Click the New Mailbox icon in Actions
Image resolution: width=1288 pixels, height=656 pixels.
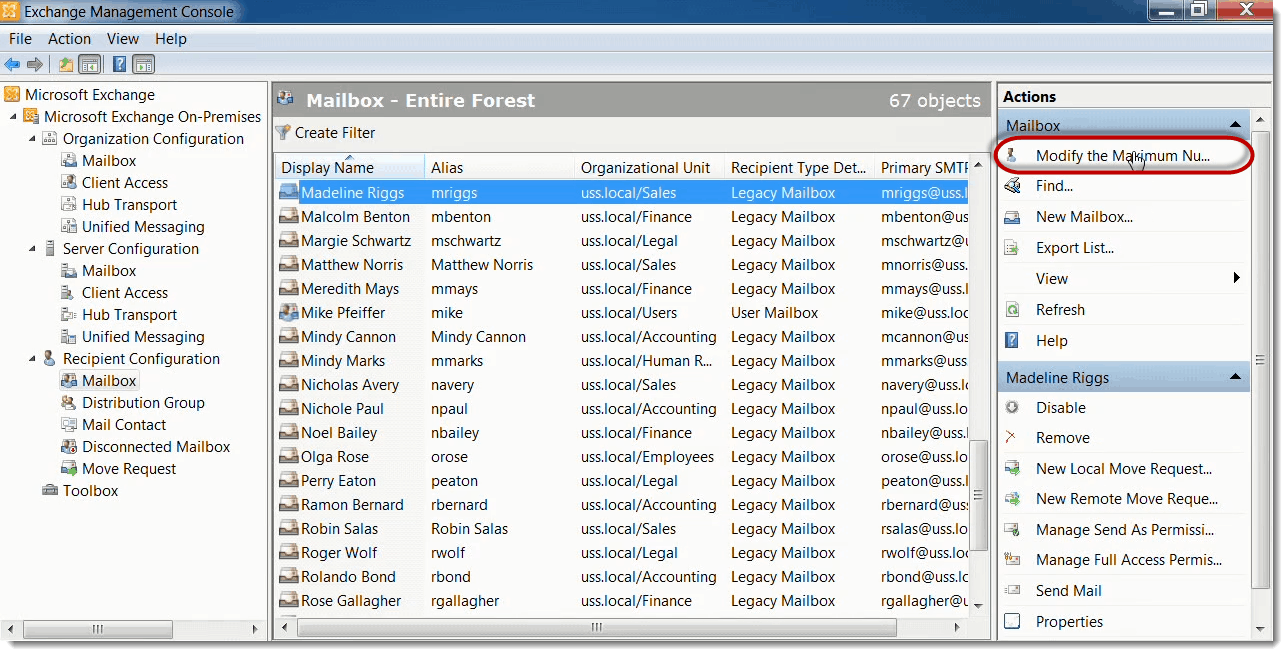click(1013, 217)
